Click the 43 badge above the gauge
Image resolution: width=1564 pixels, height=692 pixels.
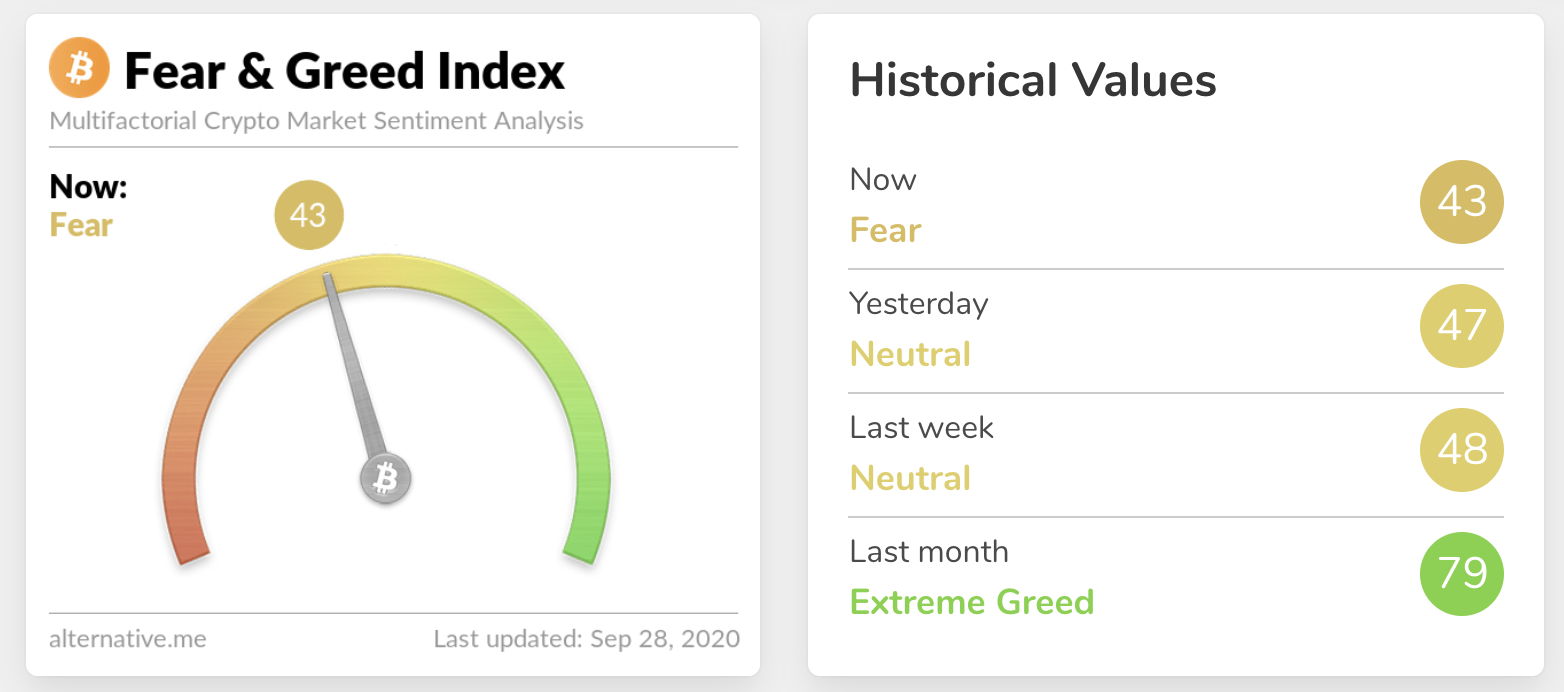tap(308, 214)
